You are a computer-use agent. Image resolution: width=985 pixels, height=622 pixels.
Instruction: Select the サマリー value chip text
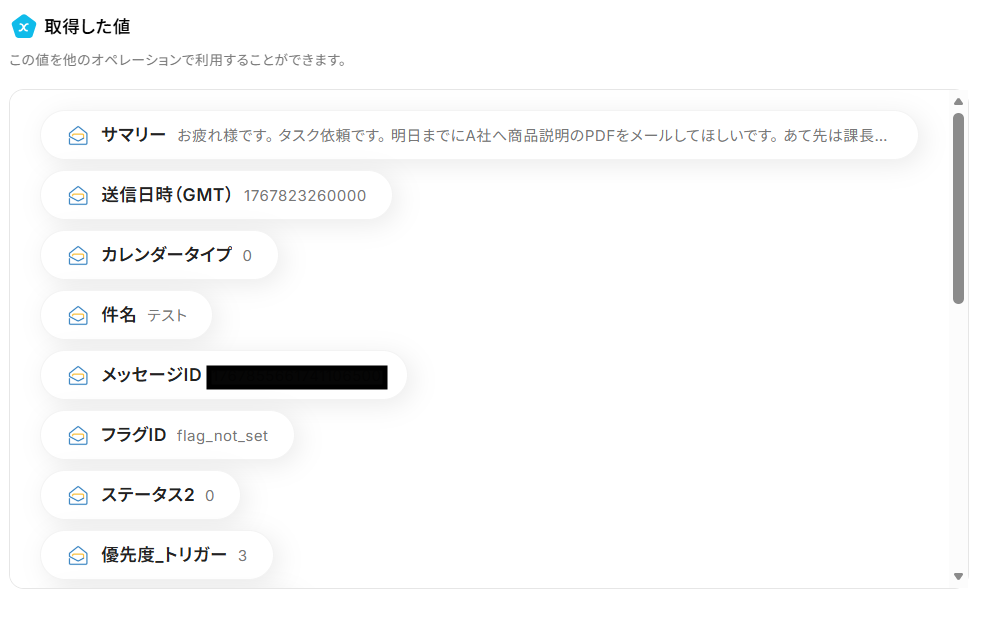pos(531,135)
